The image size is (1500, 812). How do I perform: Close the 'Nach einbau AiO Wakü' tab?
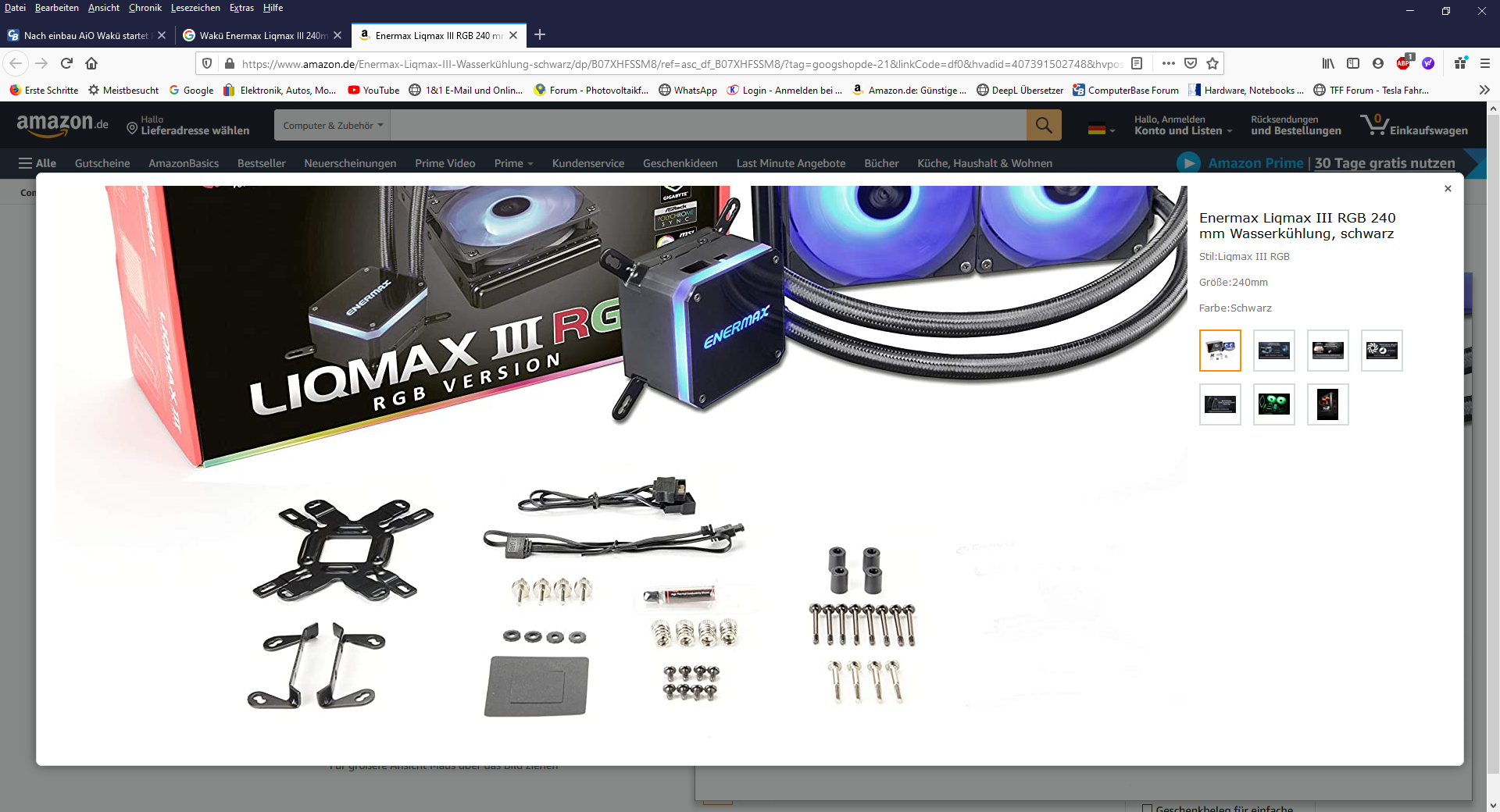pos(162,35)
